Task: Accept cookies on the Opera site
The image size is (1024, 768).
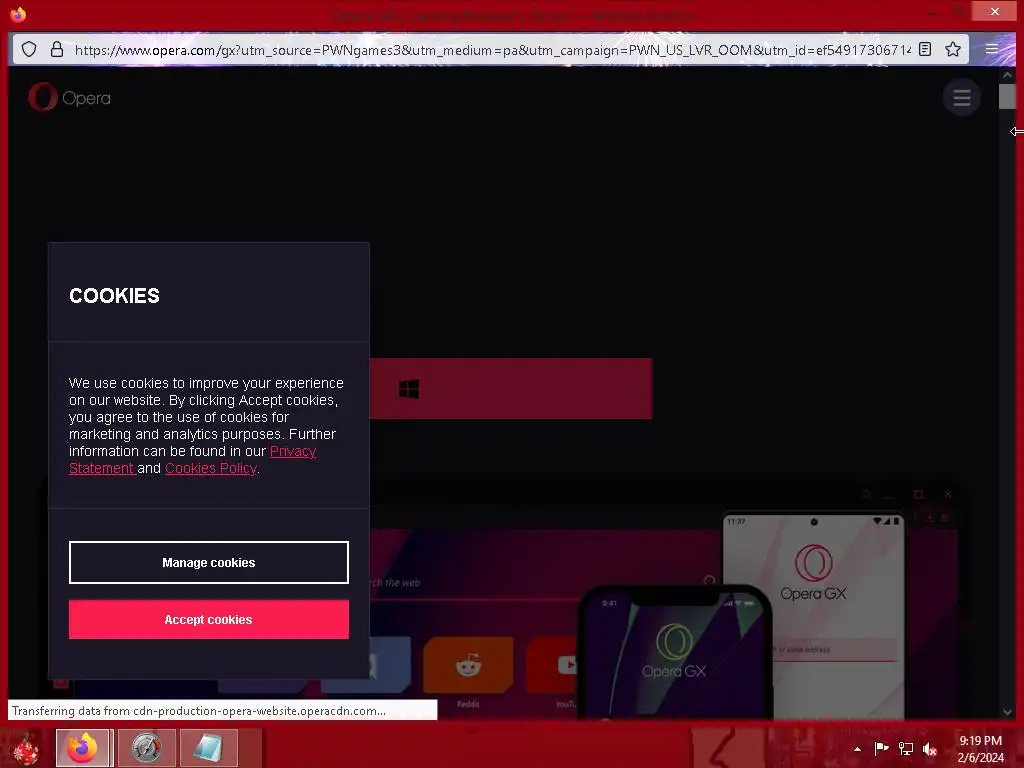Action: (208, 619)
